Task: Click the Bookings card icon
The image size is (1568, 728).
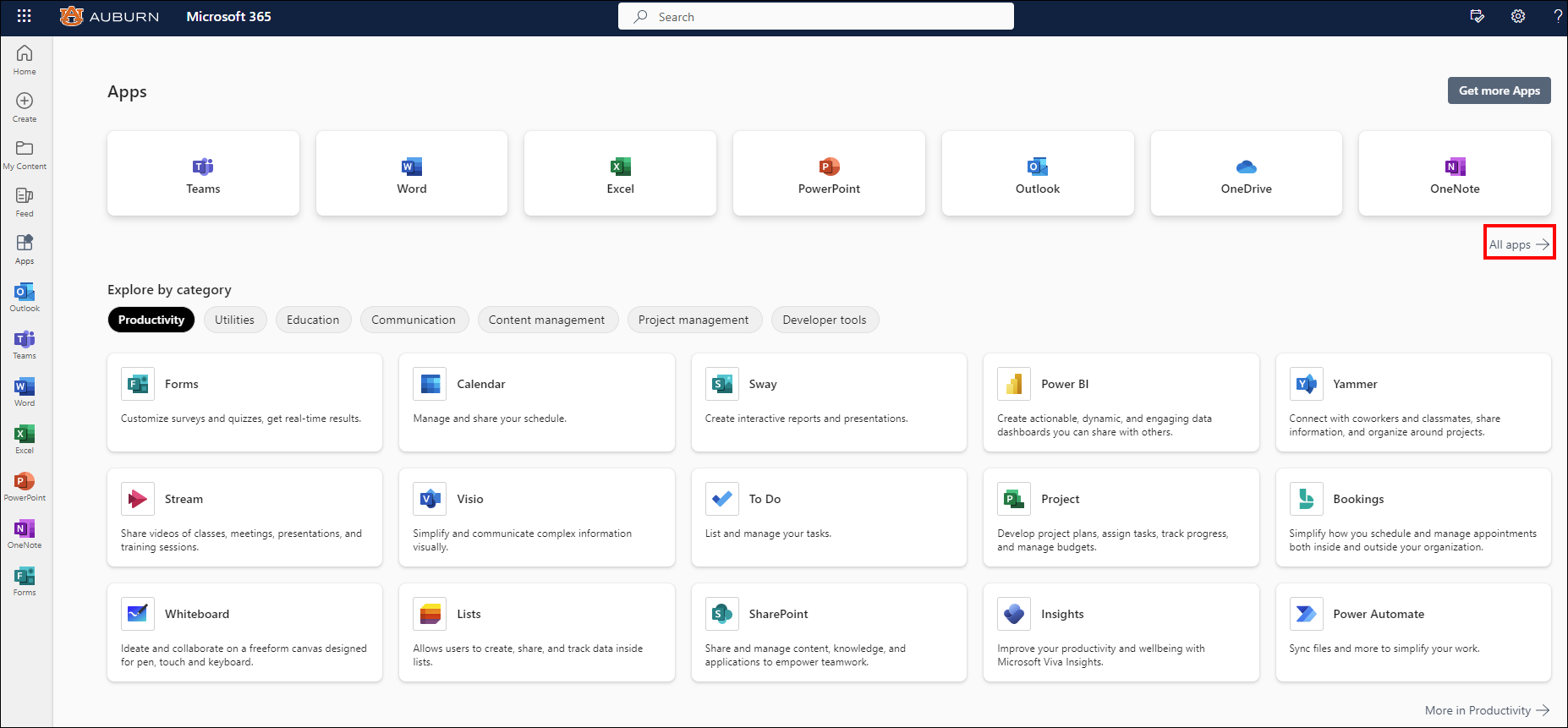Action: tap(1307, 499)
